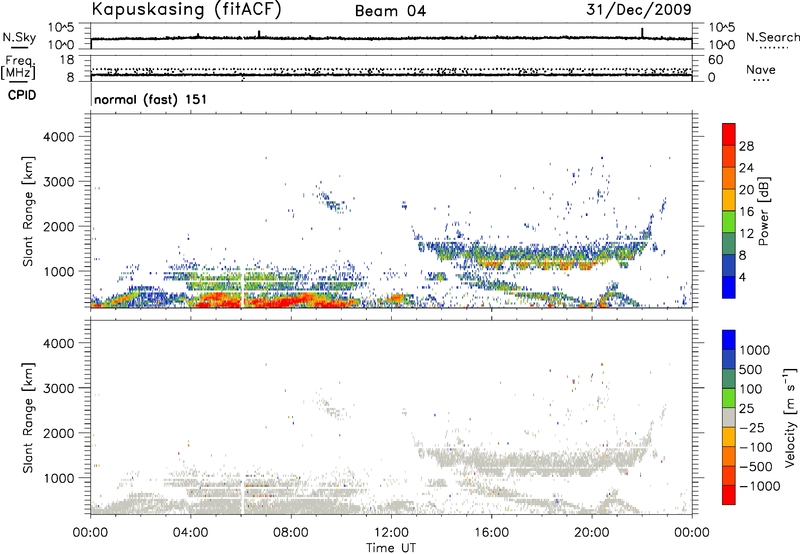Click the date '31/Dec/2009'
The image size is (800, 554).
coord(639,9)
